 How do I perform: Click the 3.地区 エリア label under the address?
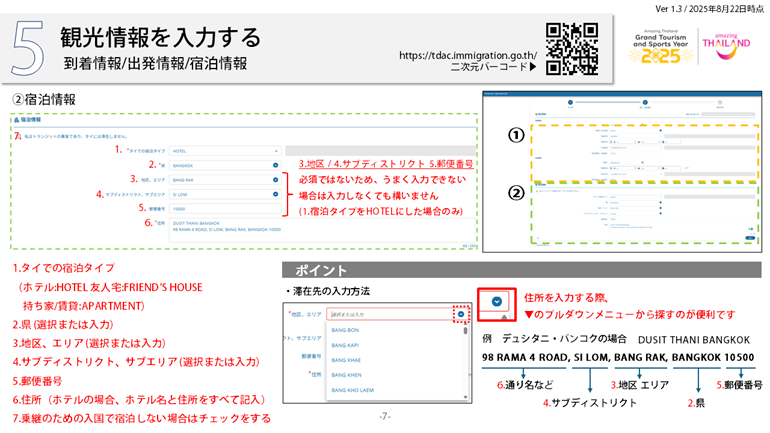[x=640, y=385]
